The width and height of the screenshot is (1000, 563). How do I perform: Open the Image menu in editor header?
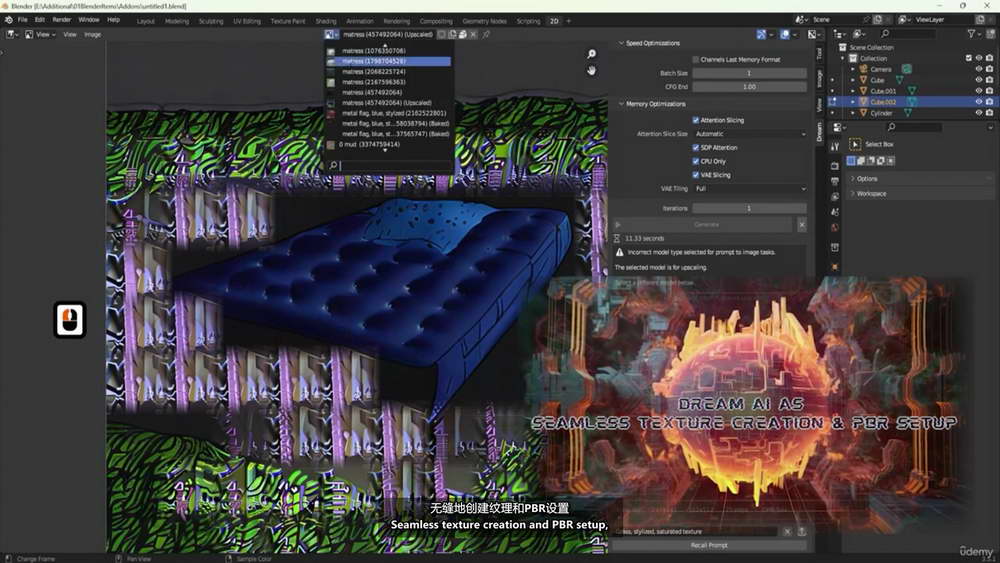(92, 34)
